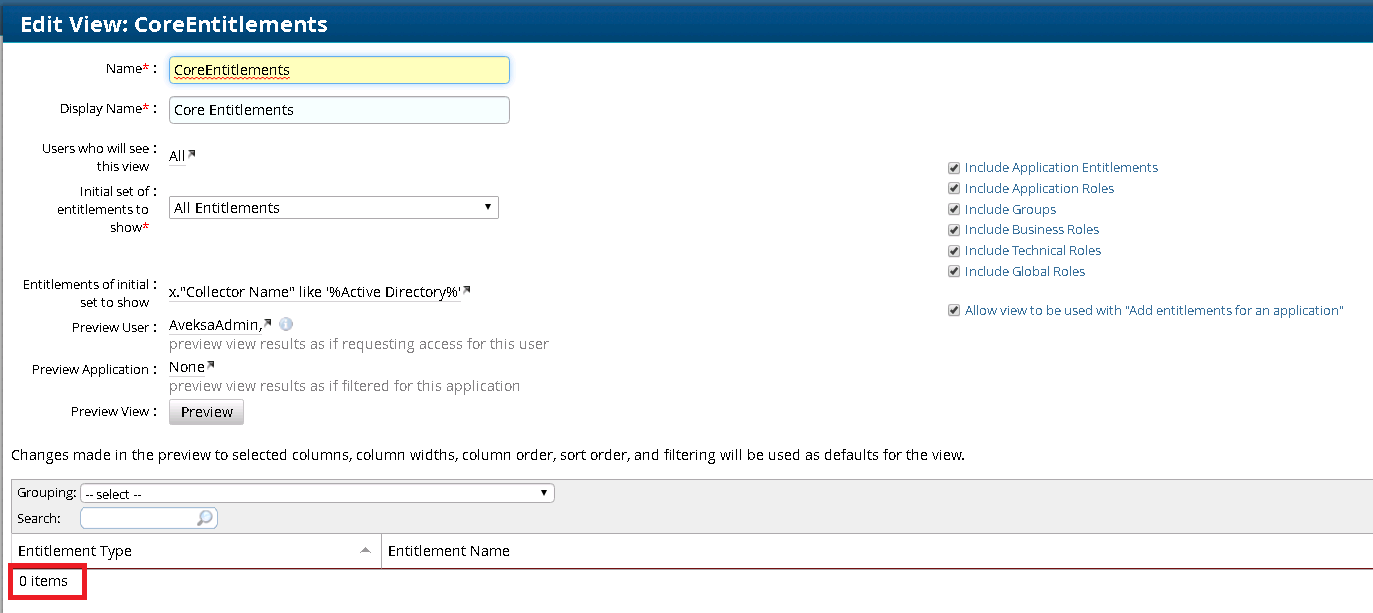
Task: Click the arrow icon next to Users 'All'
Action: point(192,154)
